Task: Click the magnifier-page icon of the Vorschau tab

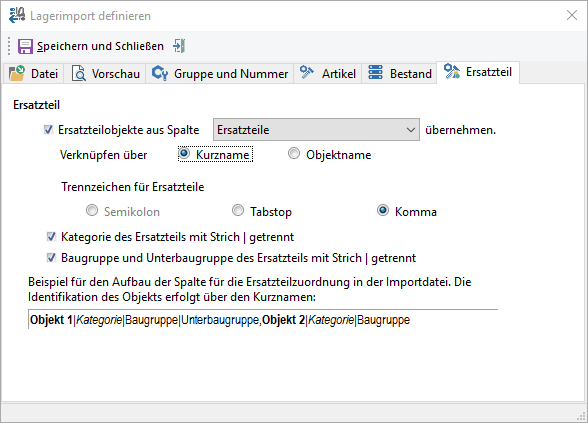Action: click(78, 73)
